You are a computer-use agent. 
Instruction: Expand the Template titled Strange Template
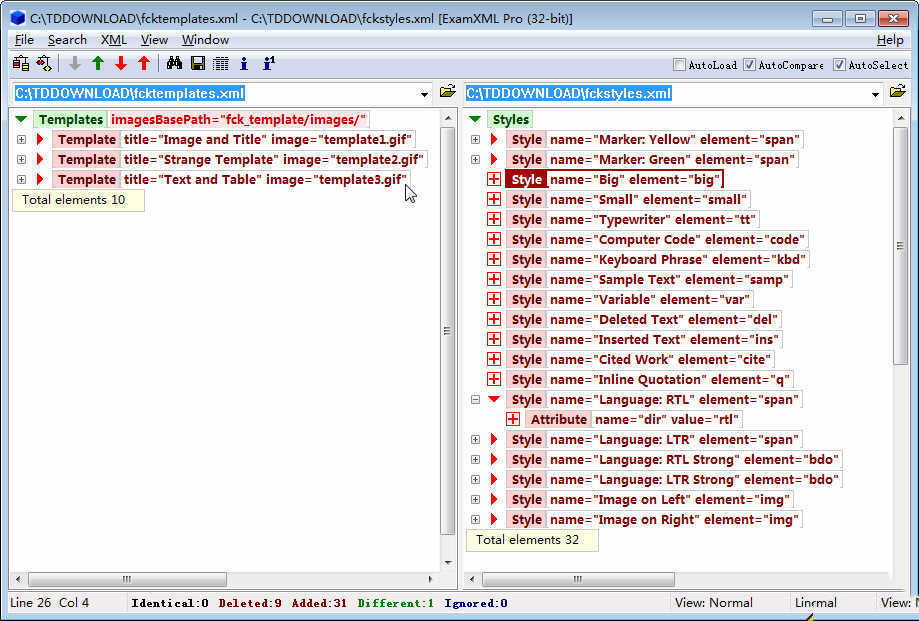coord(21,159)
